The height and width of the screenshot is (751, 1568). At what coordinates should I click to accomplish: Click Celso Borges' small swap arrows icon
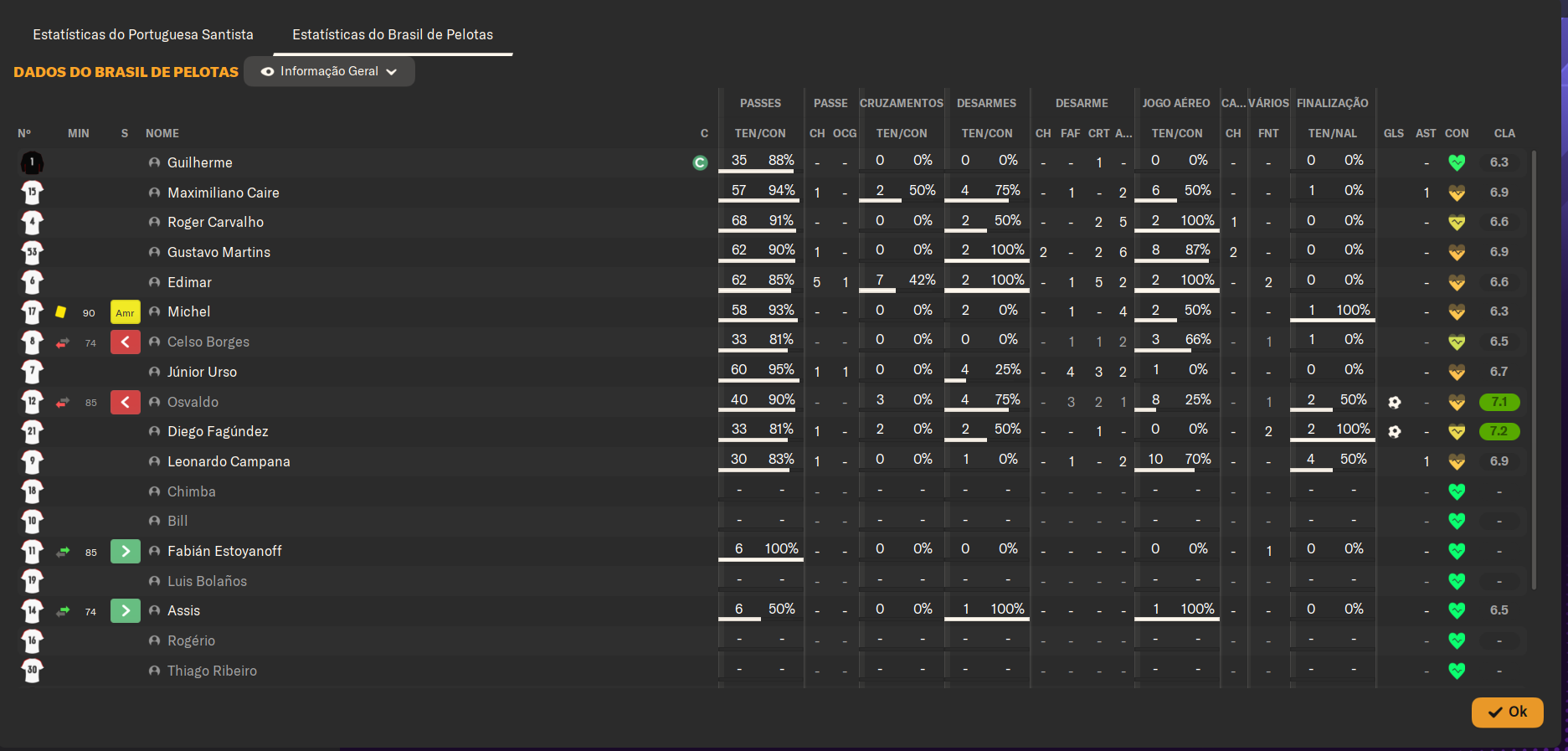[x=63, y=342]
